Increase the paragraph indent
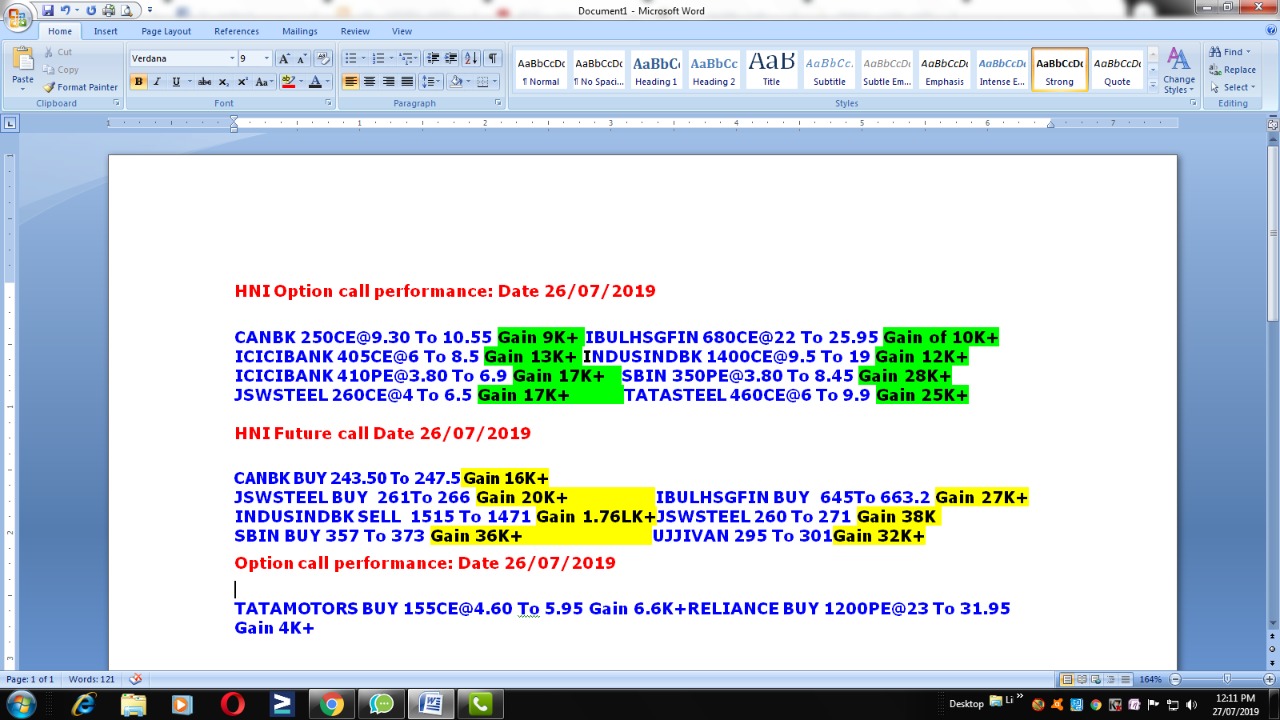The height and width of the screenshot is (720, 1280). [451, 59]
